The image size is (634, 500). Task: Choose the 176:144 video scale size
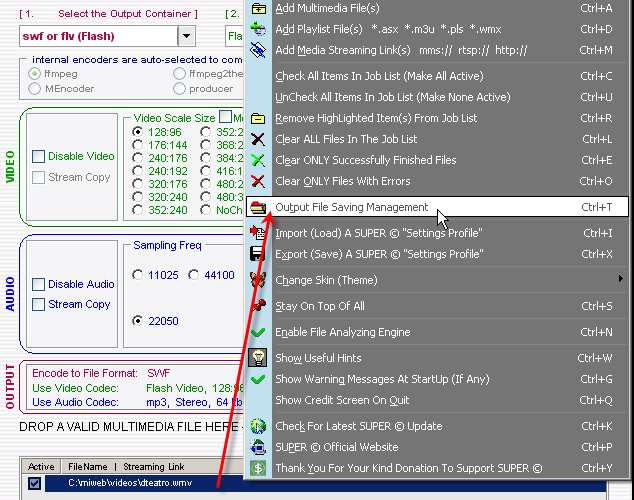[x=138, y=145]
